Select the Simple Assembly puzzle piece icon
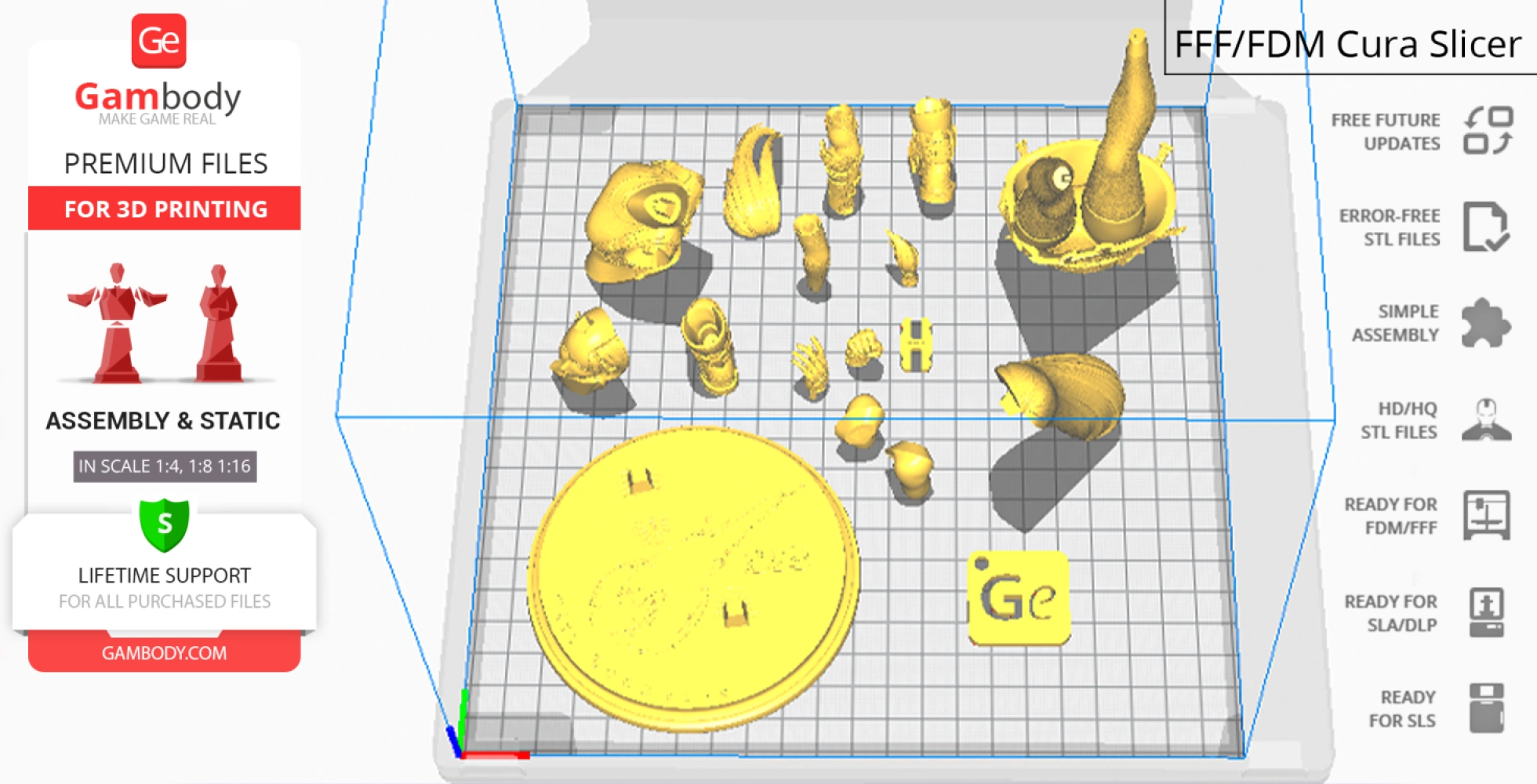 click(1484, 323)
